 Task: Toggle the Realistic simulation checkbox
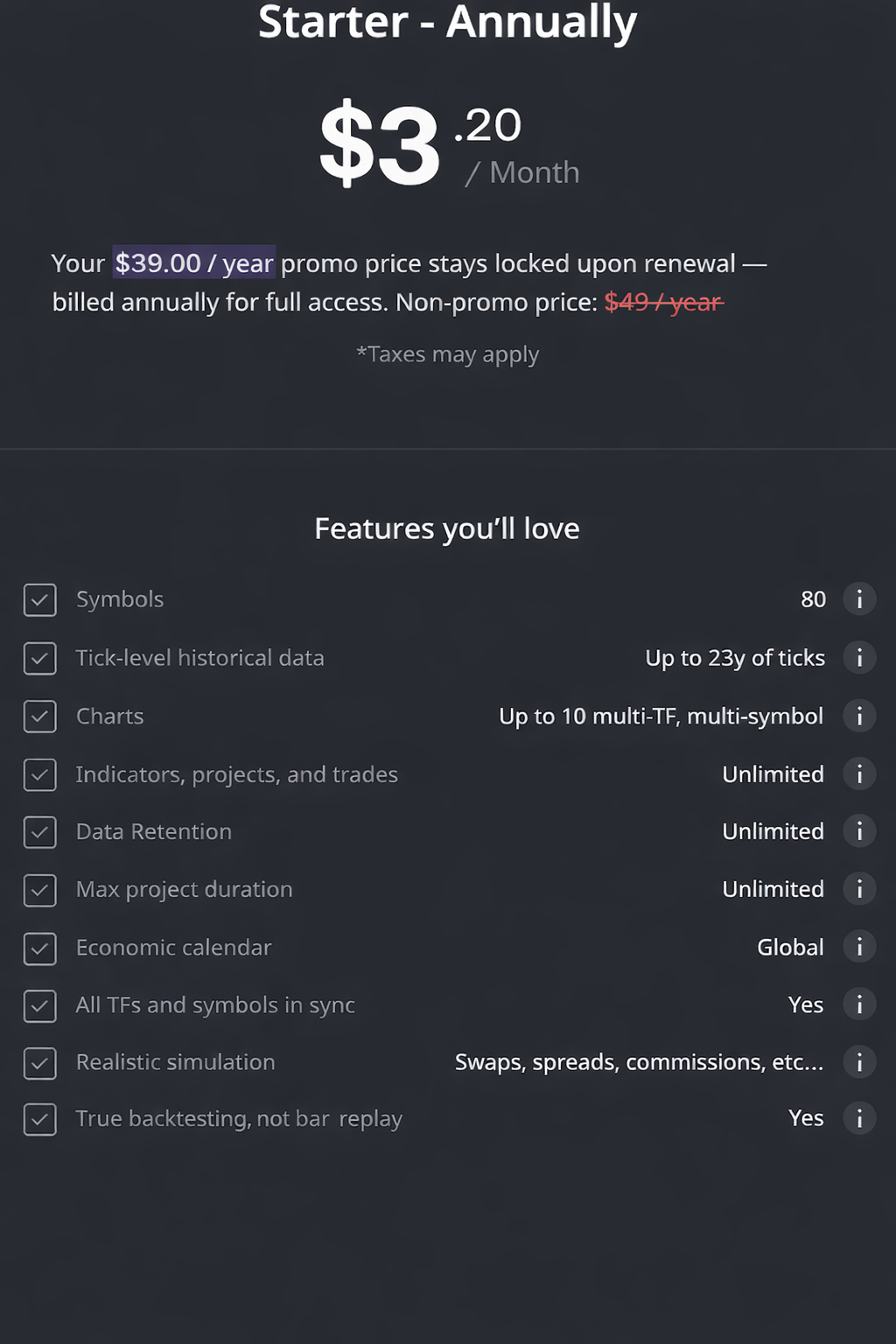click(39, 1062)
